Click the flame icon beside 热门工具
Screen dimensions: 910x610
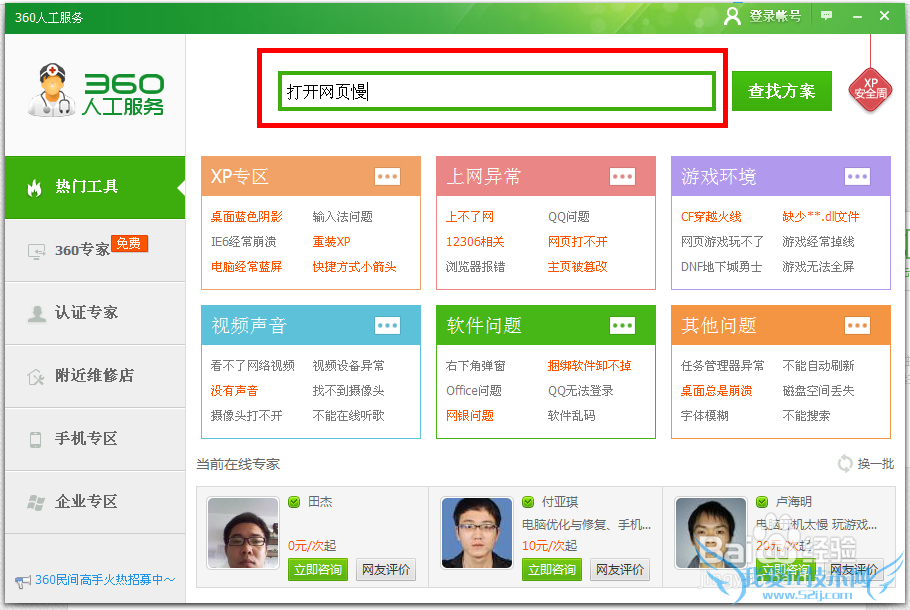tap(35, 187)
